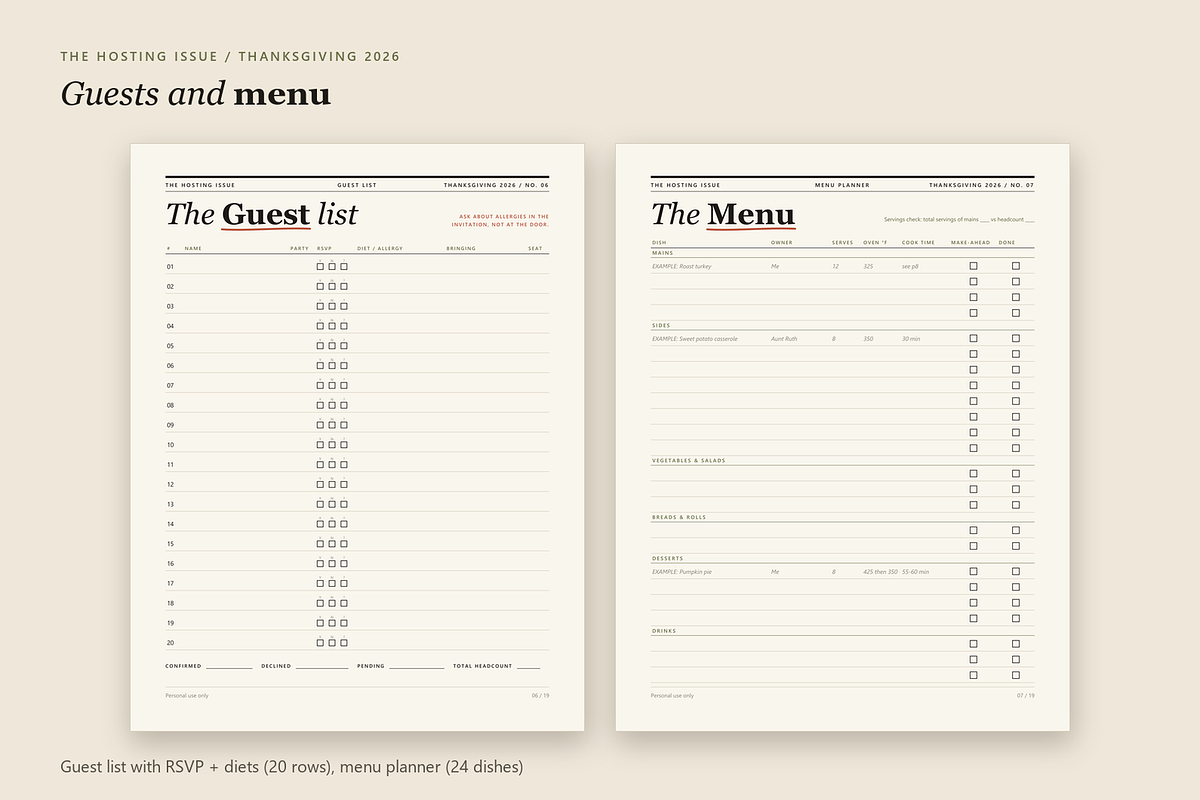Tick the No RSVP box for guest 03
Image resolution: width=1200 pixels, height=800 pixels.
(332, 306)
